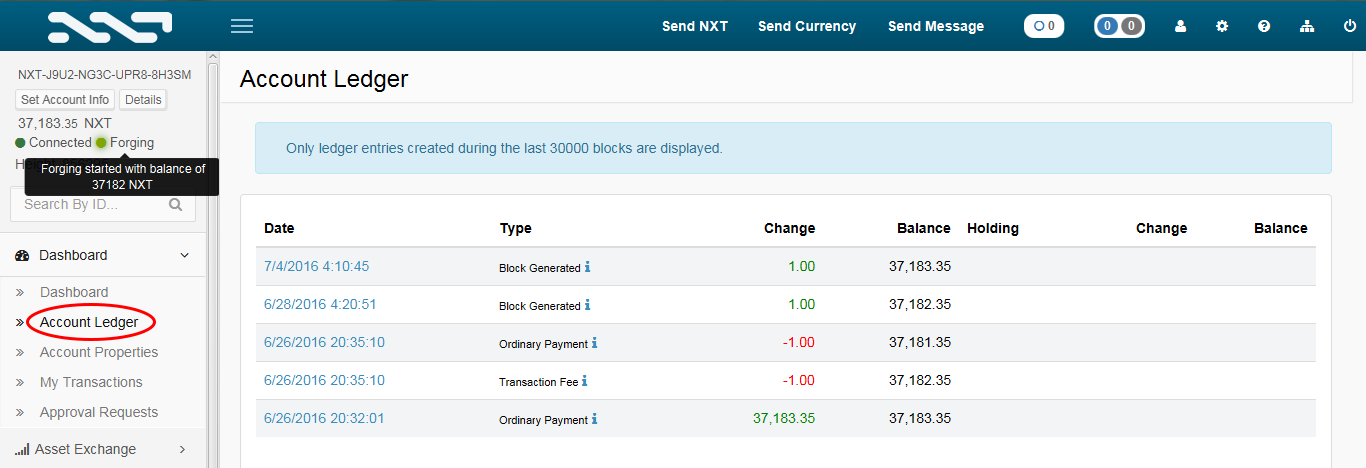1366x468 pixels.
Task: Click the white notification counter badge
Action: (x=1044, y=27)
